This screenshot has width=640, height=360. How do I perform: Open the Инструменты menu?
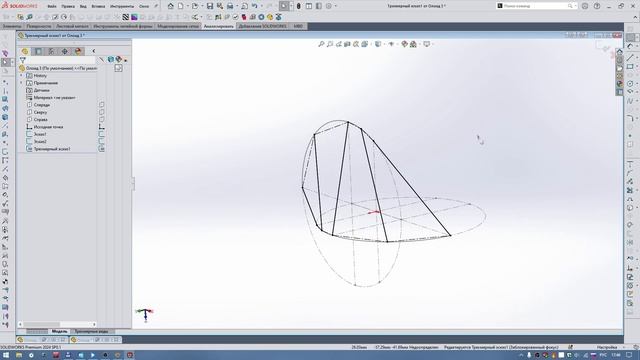(122, 7)
